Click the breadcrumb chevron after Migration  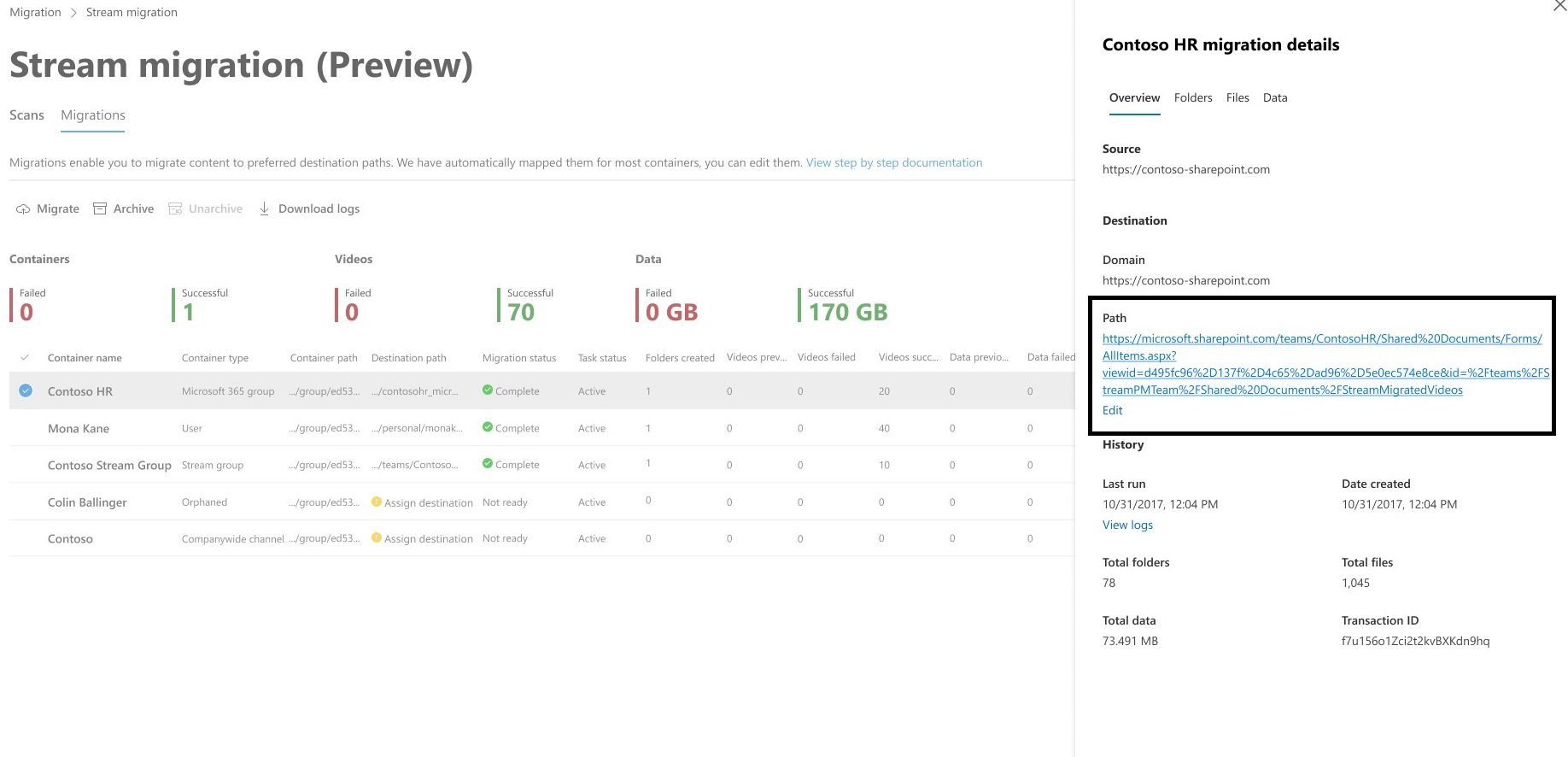(x=73, y=13)
